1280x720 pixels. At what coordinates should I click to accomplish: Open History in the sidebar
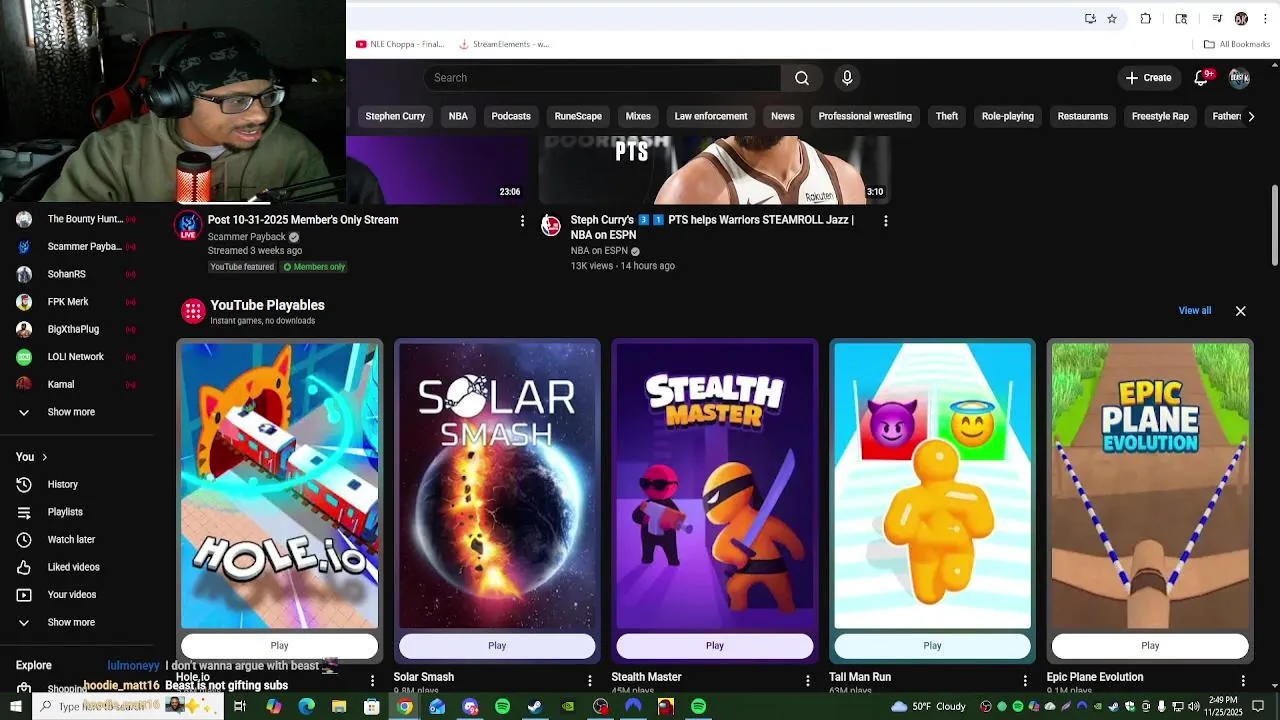(62, 484)
